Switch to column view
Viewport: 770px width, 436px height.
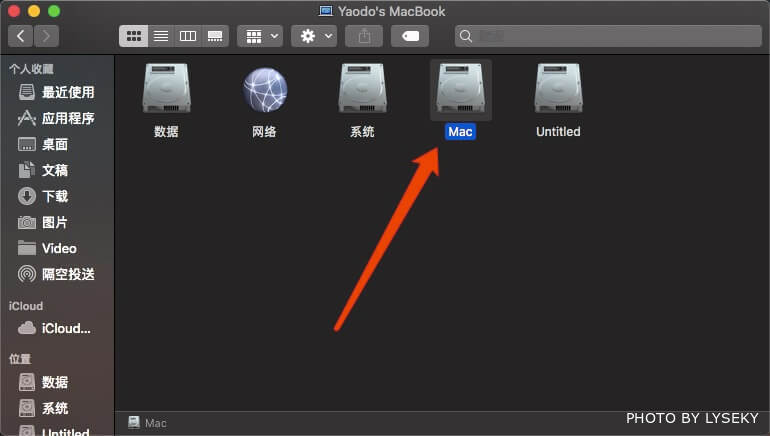(188, 36)
